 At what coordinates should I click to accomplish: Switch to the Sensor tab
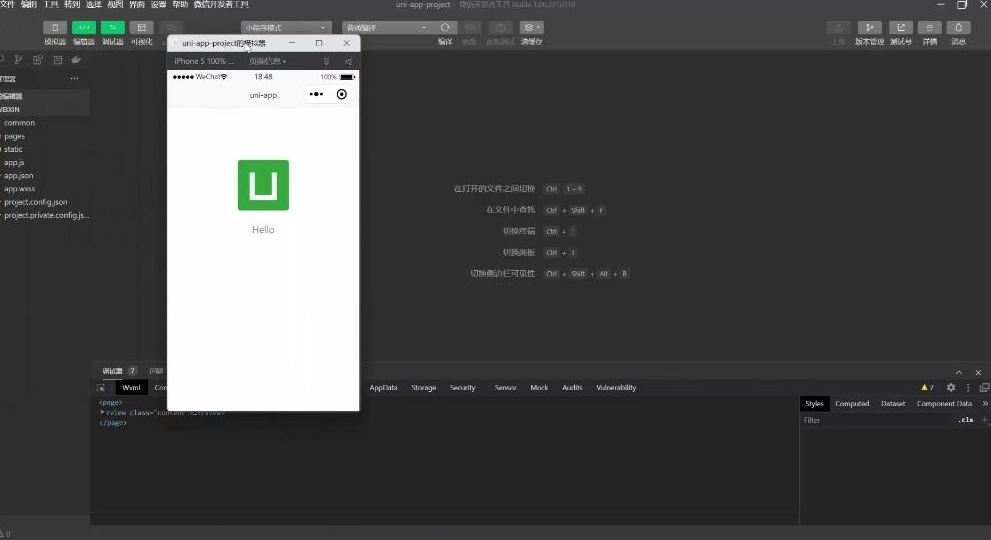point(506,388)
